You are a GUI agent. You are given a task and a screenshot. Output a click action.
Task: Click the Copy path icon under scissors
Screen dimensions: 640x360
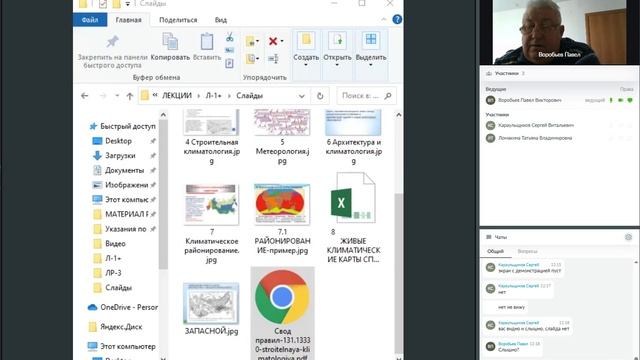click(x=229, y=50)
